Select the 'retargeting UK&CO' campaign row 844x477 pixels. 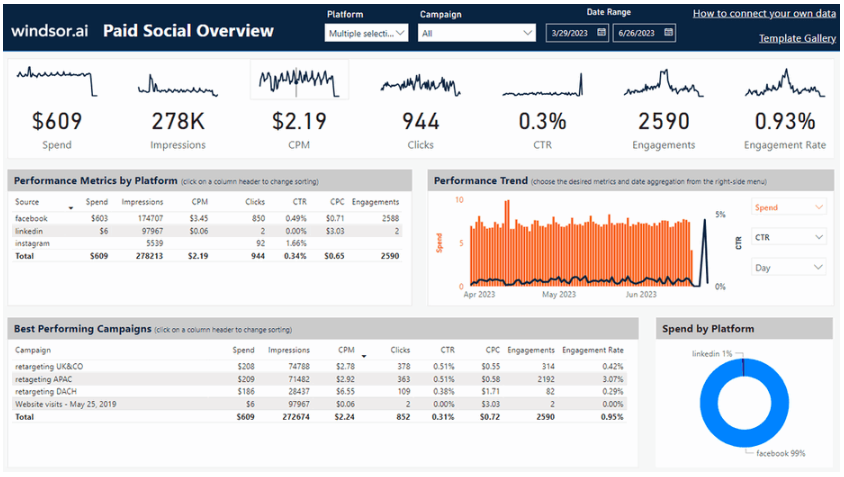[320, 366]
